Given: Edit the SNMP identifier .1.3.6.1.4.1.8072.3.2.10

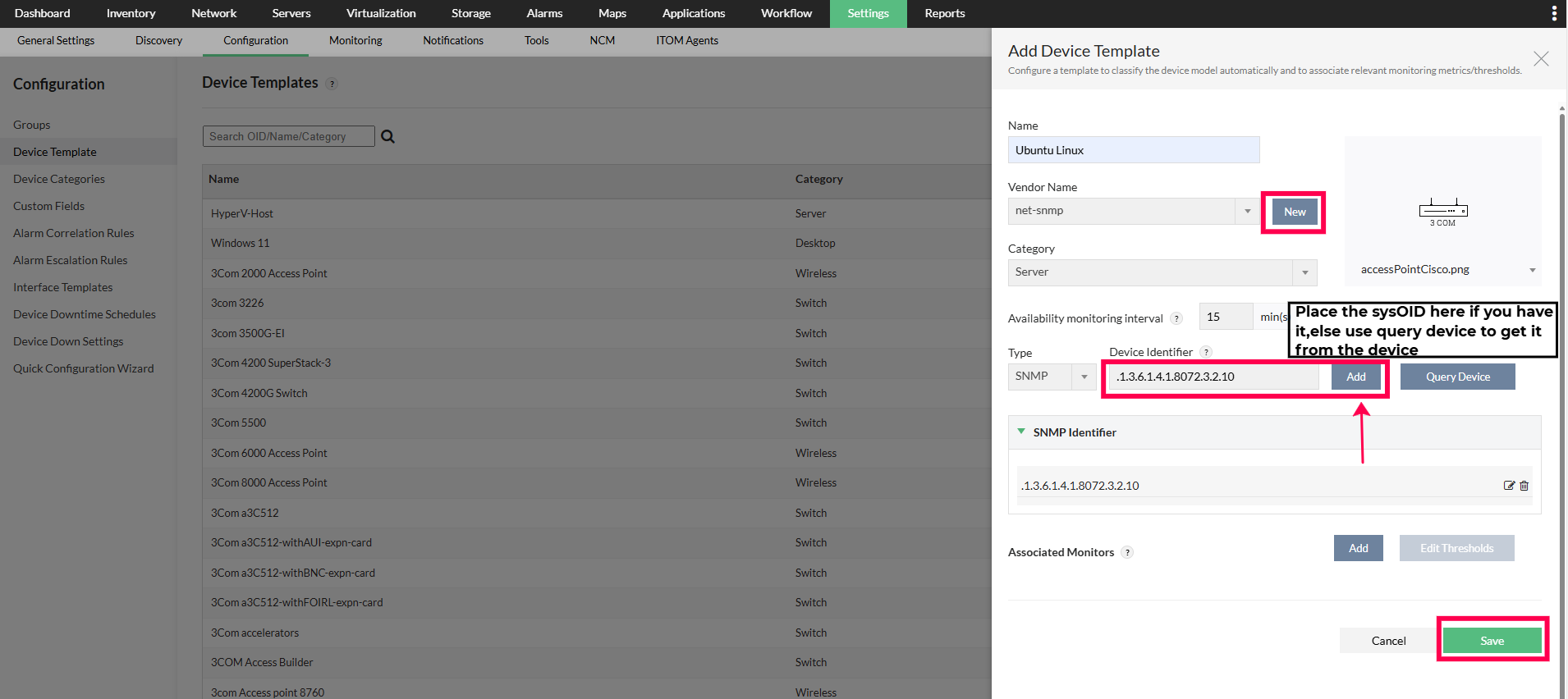Looking at the screenshot, I should coord(1509,486).
